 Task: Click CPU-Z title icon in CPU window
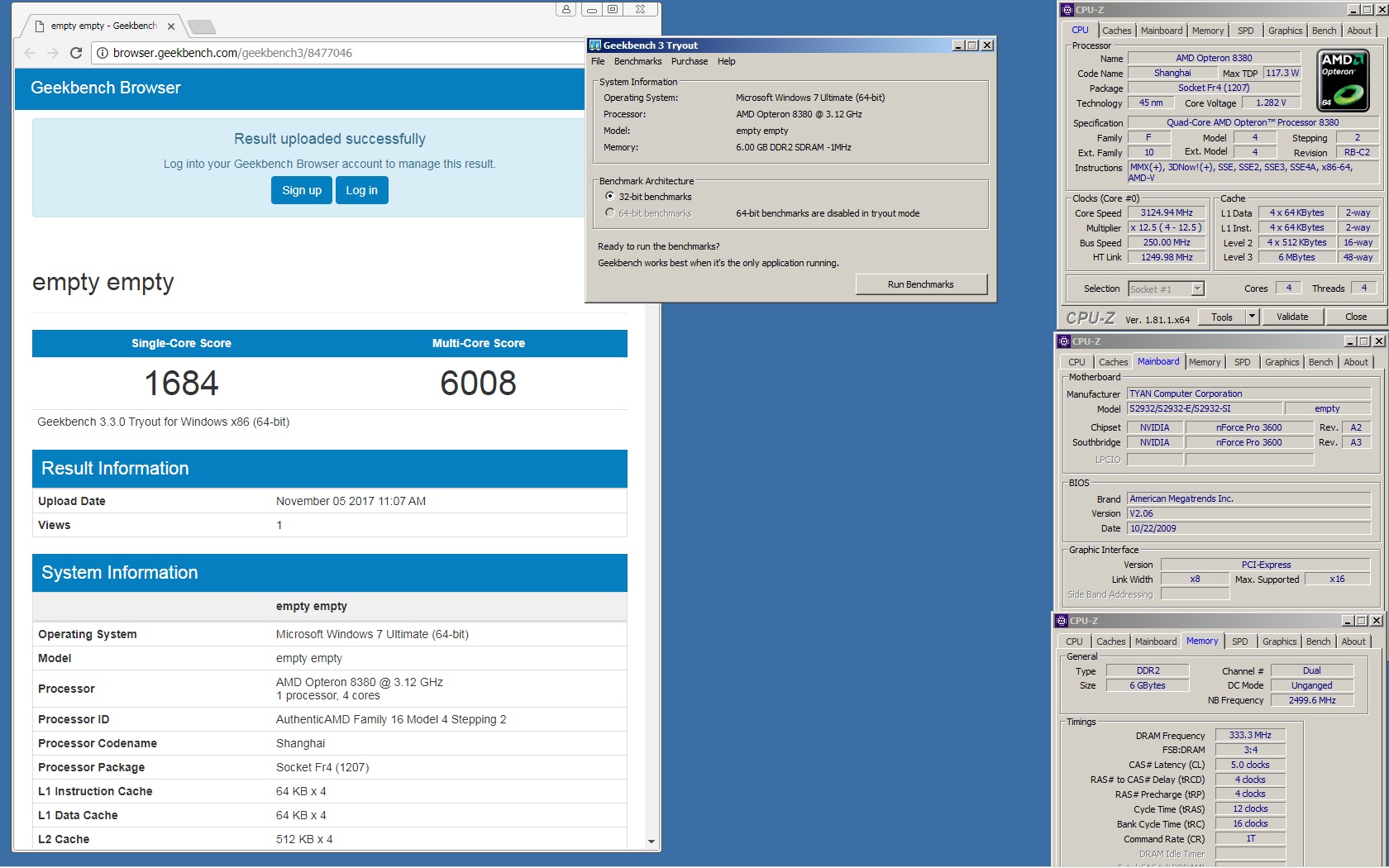coord(1067,10)
